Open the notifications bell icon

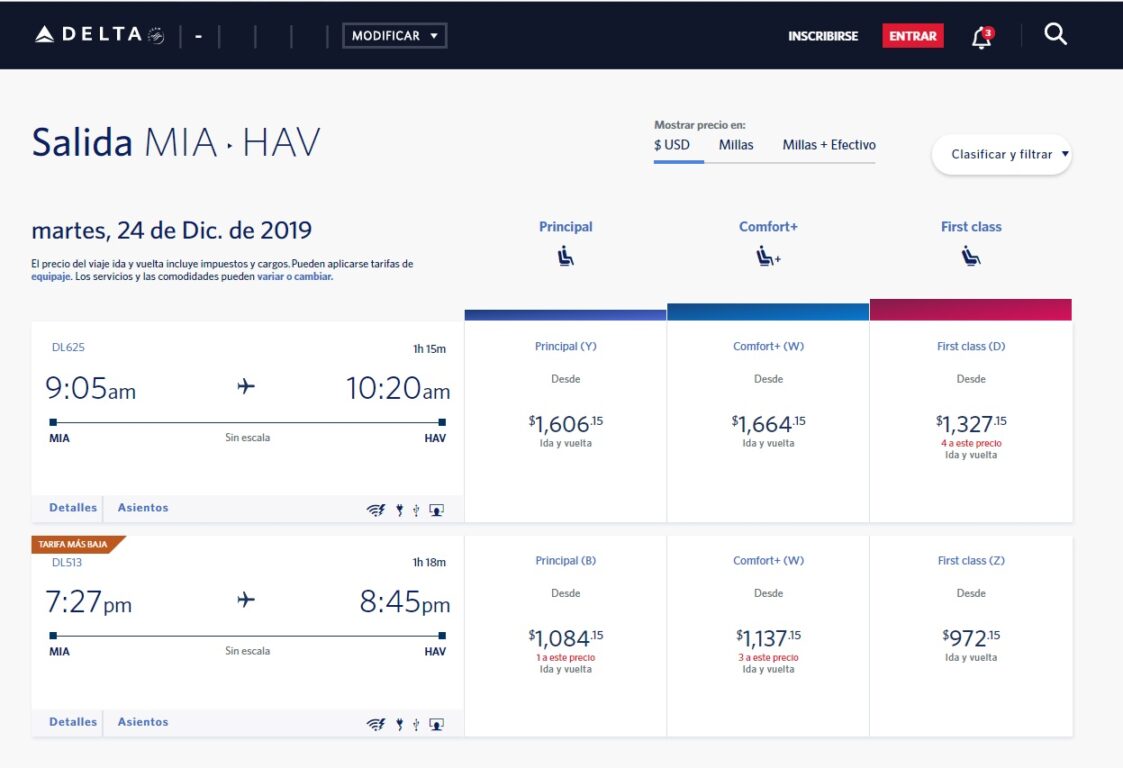[x=982, y=37]
